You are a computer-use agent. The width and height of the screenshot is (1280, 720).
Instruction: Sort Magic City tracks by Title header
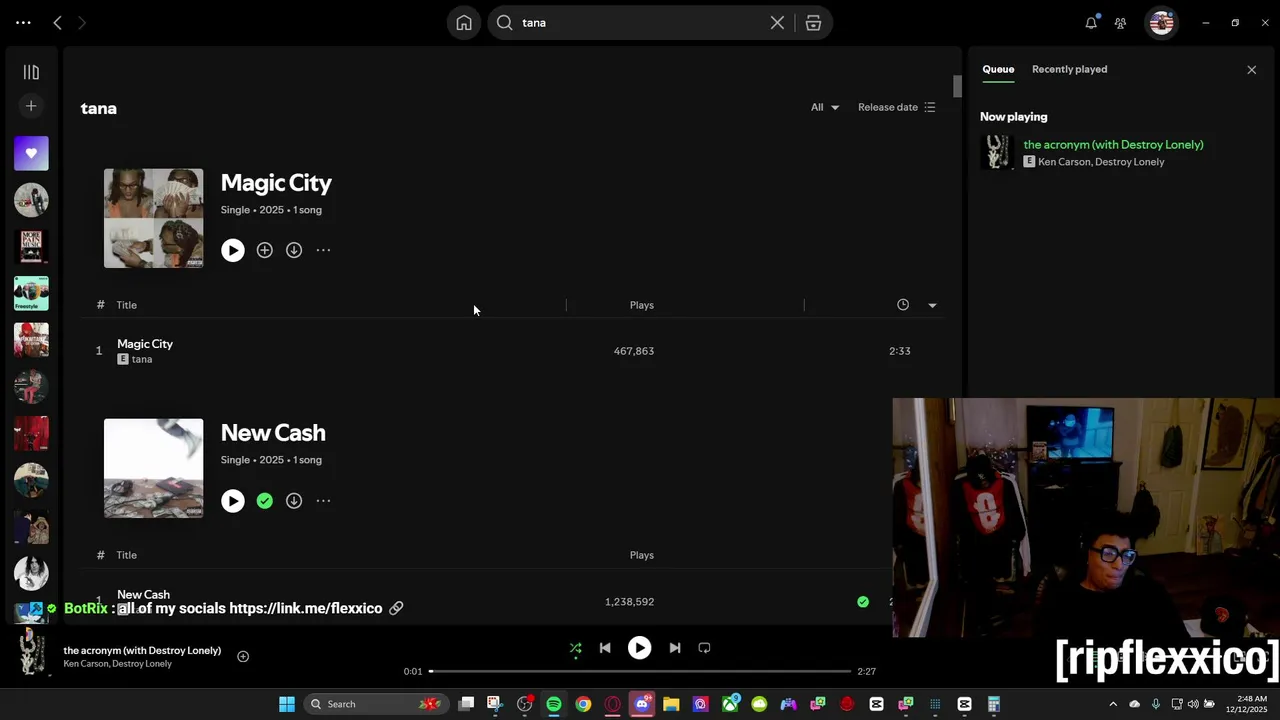click(126, 305)
